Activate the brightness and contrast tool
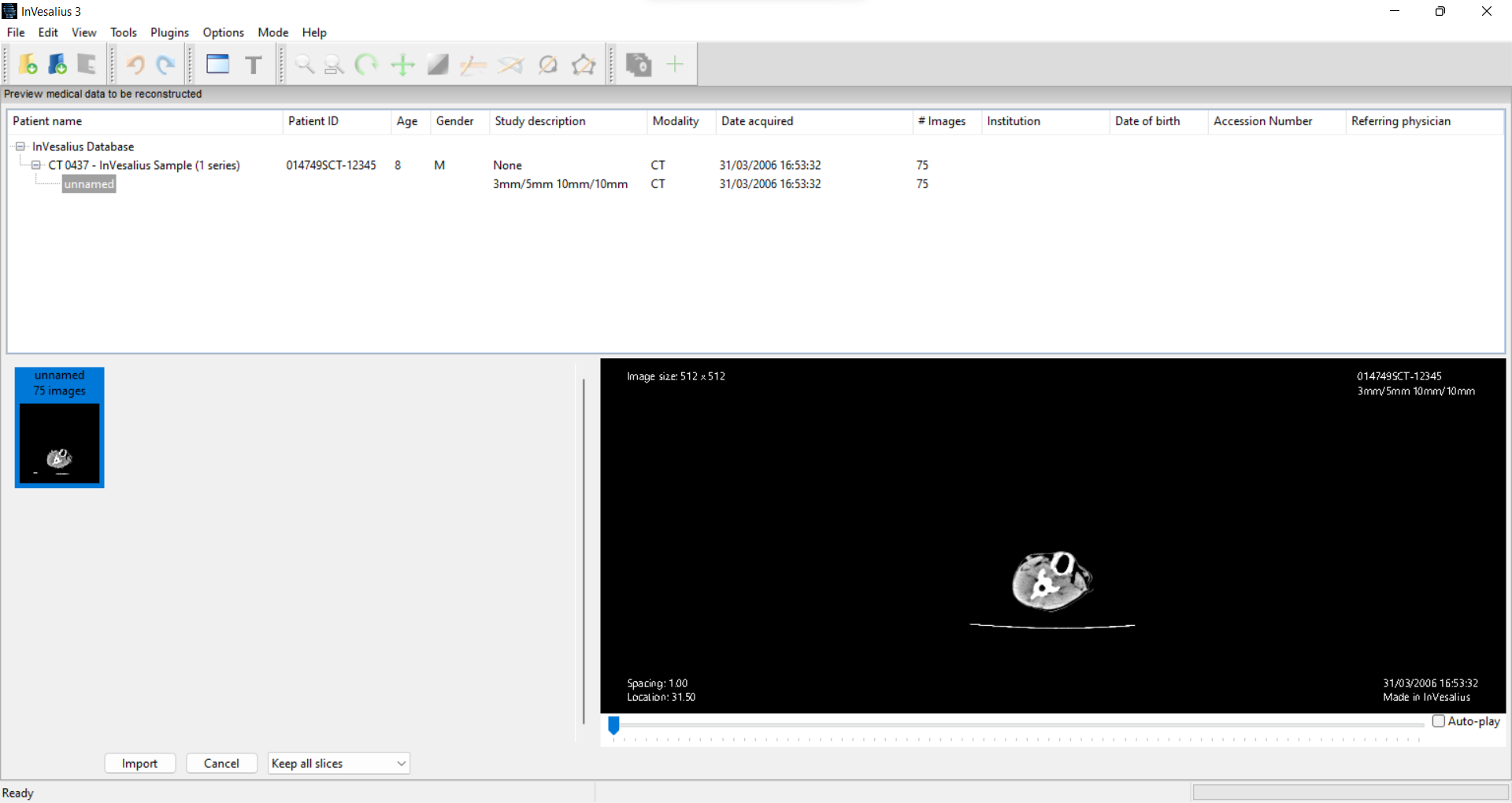This screenshot has height=803, width=1512. pos(437,65)
